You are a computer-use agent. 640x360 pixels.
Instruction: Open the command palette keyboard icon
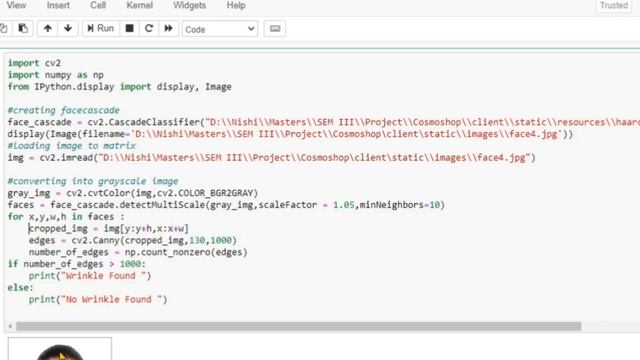point(275,29)
